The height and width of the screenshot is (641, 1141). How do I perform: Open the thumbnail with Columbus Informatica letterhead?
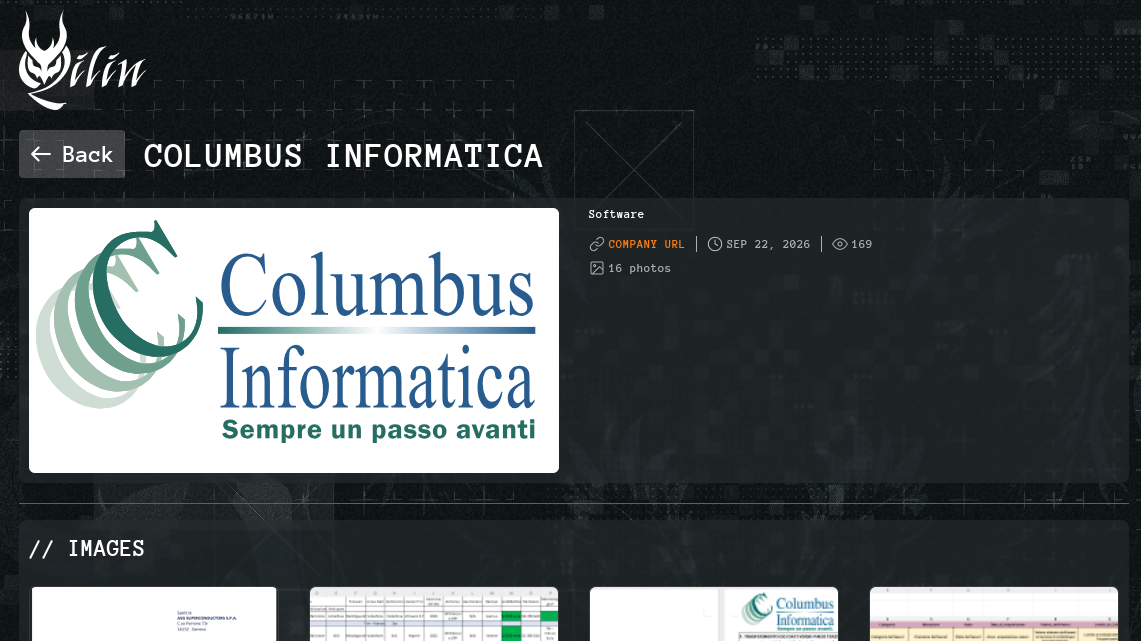click(714, 614)
